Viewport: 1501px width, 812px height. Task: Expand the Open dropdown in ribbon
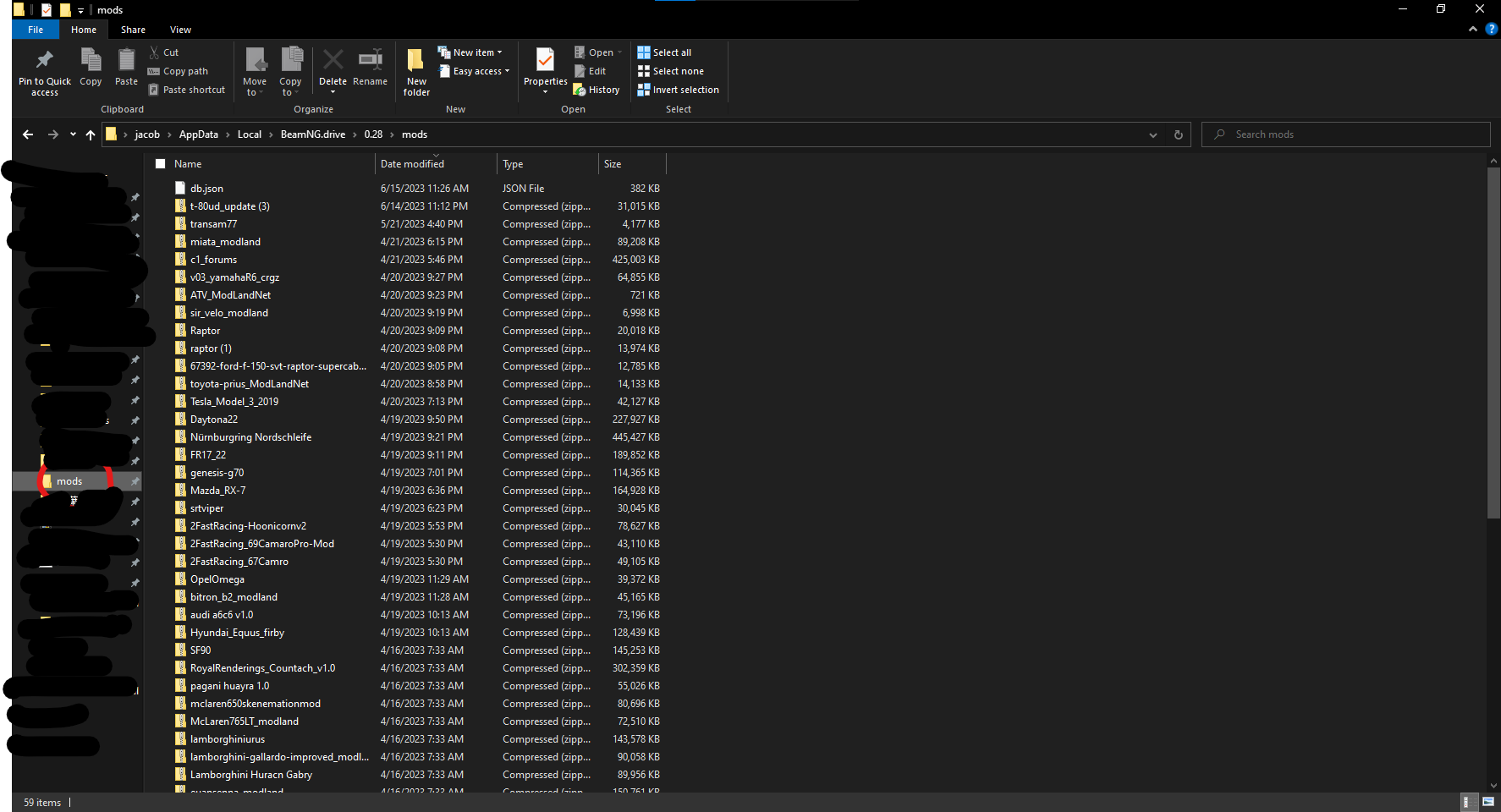coord(598,52)
